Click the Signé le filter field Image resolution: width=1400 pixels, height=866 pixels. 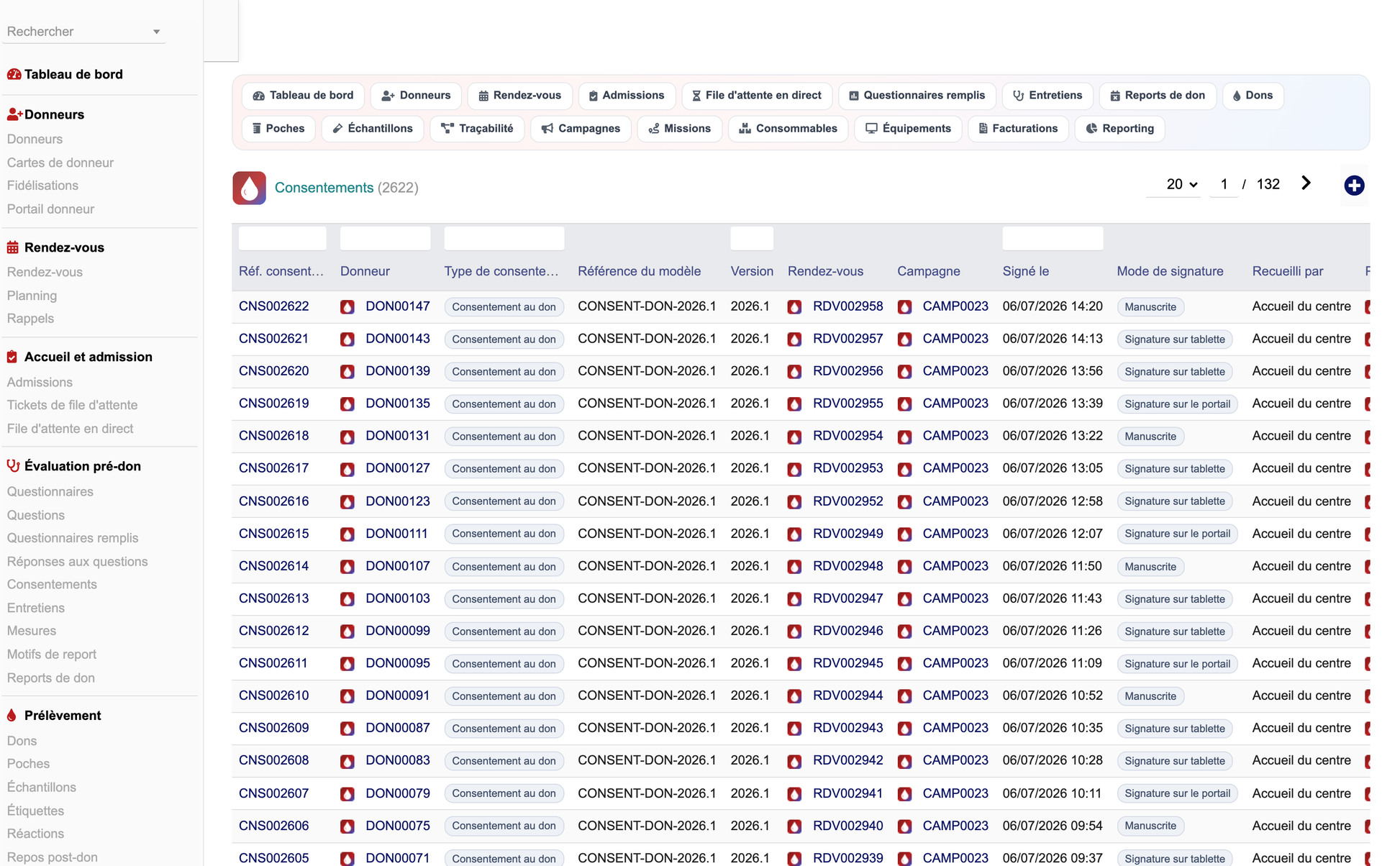pyautogui.click(x=1053, y=238)
